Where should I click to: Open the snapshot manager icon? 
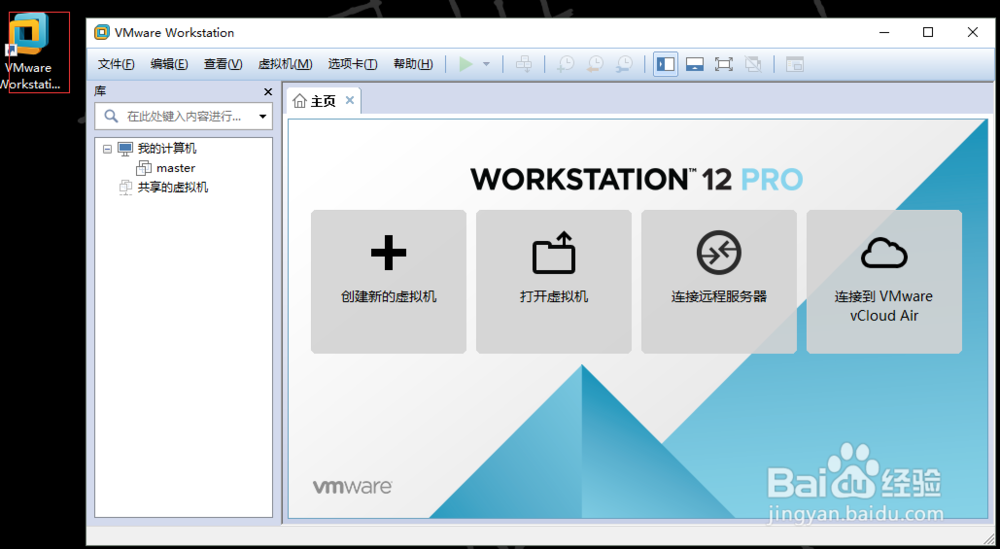click(624, 64)
